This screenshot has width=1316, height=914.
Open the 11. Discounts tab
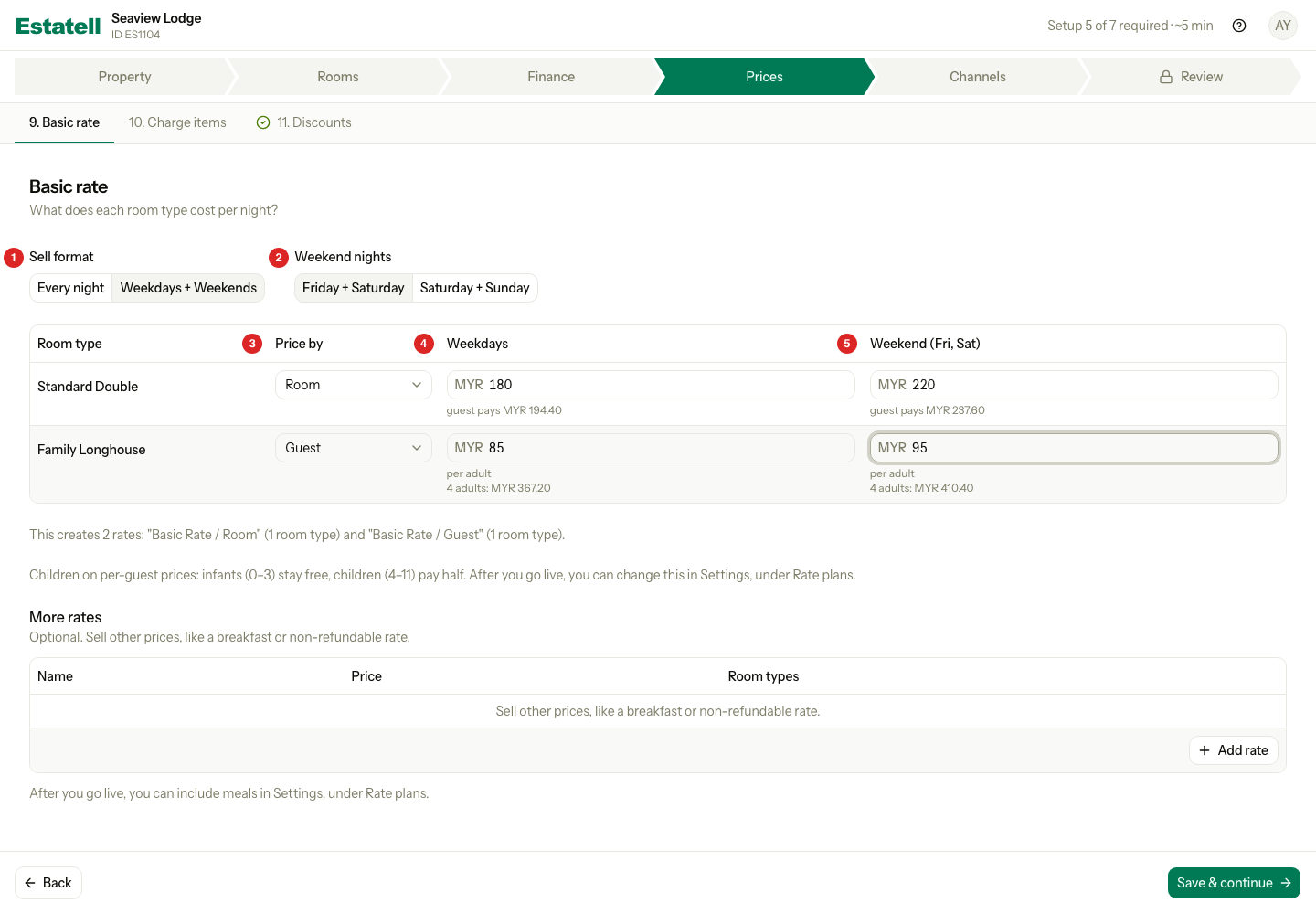(304, 122)
